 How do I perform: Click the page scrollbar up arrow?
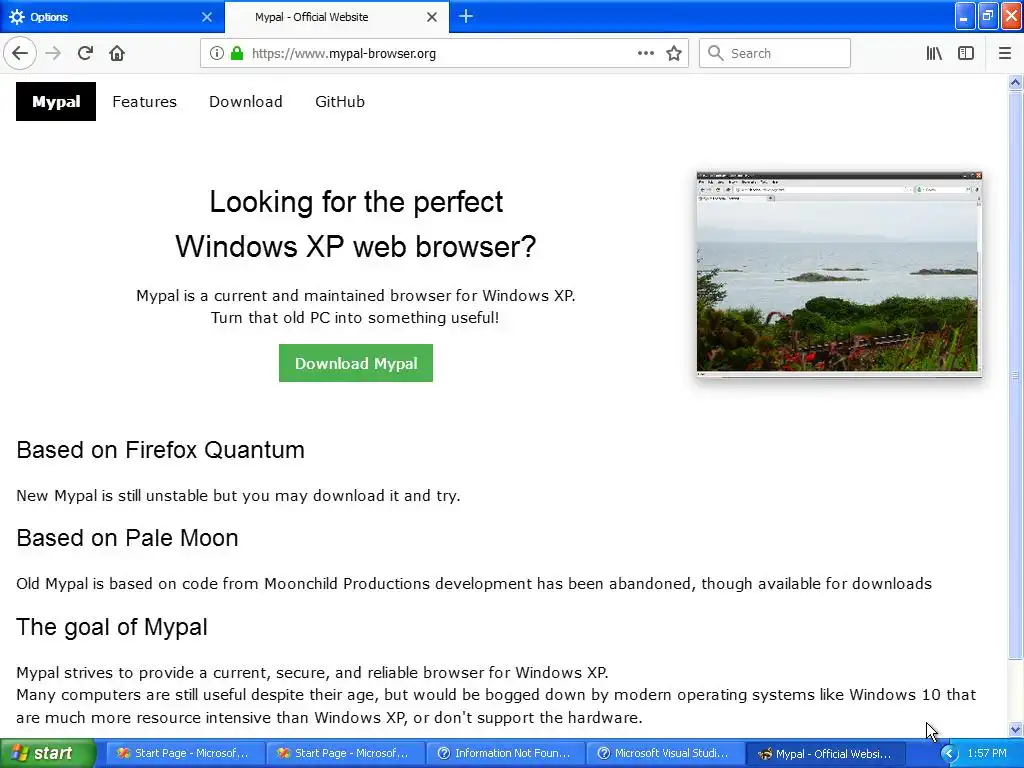click(1015, 82)
